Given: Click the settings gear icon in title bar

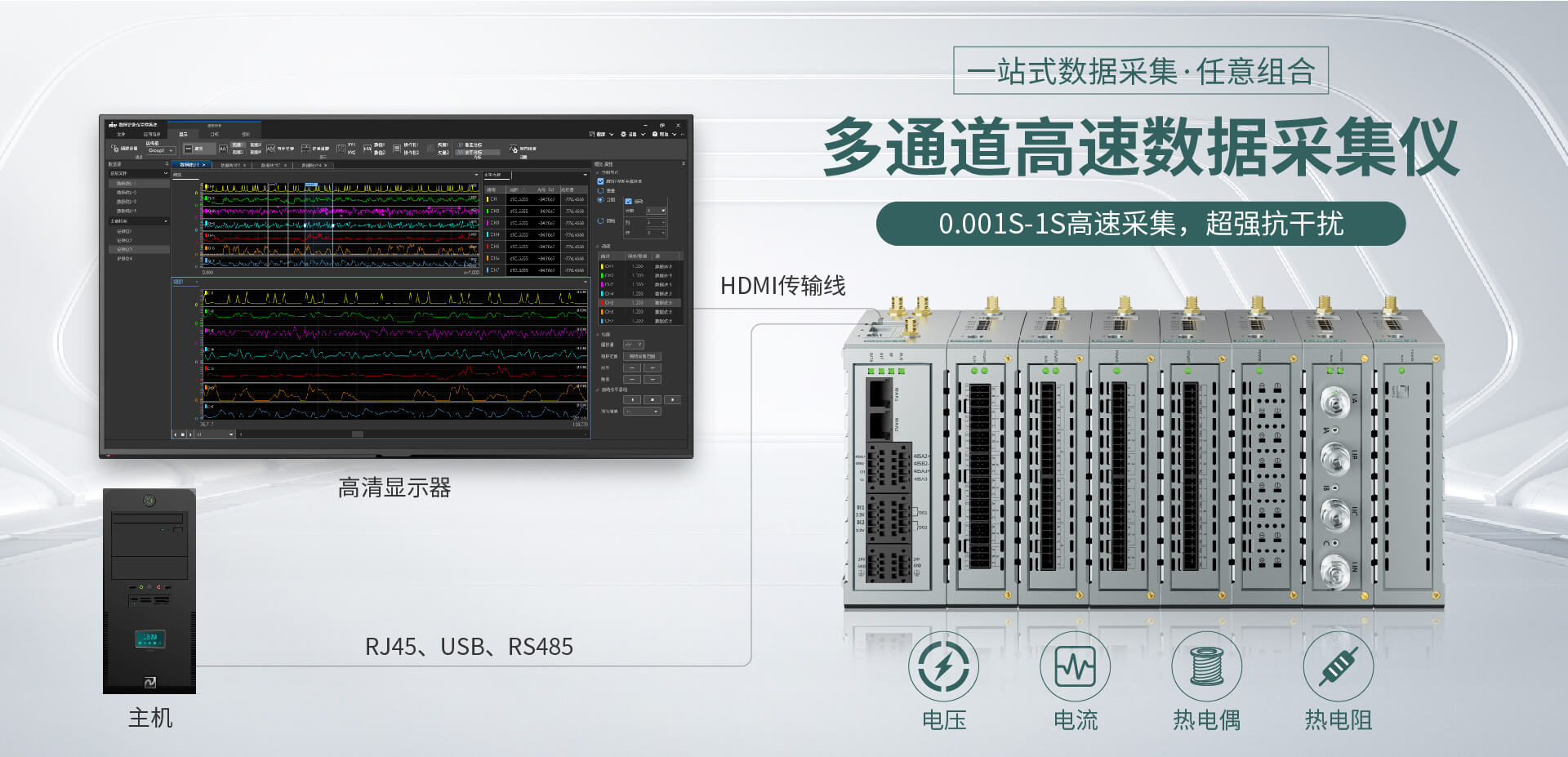Looking at the screenshot, I should click(623, 134).
